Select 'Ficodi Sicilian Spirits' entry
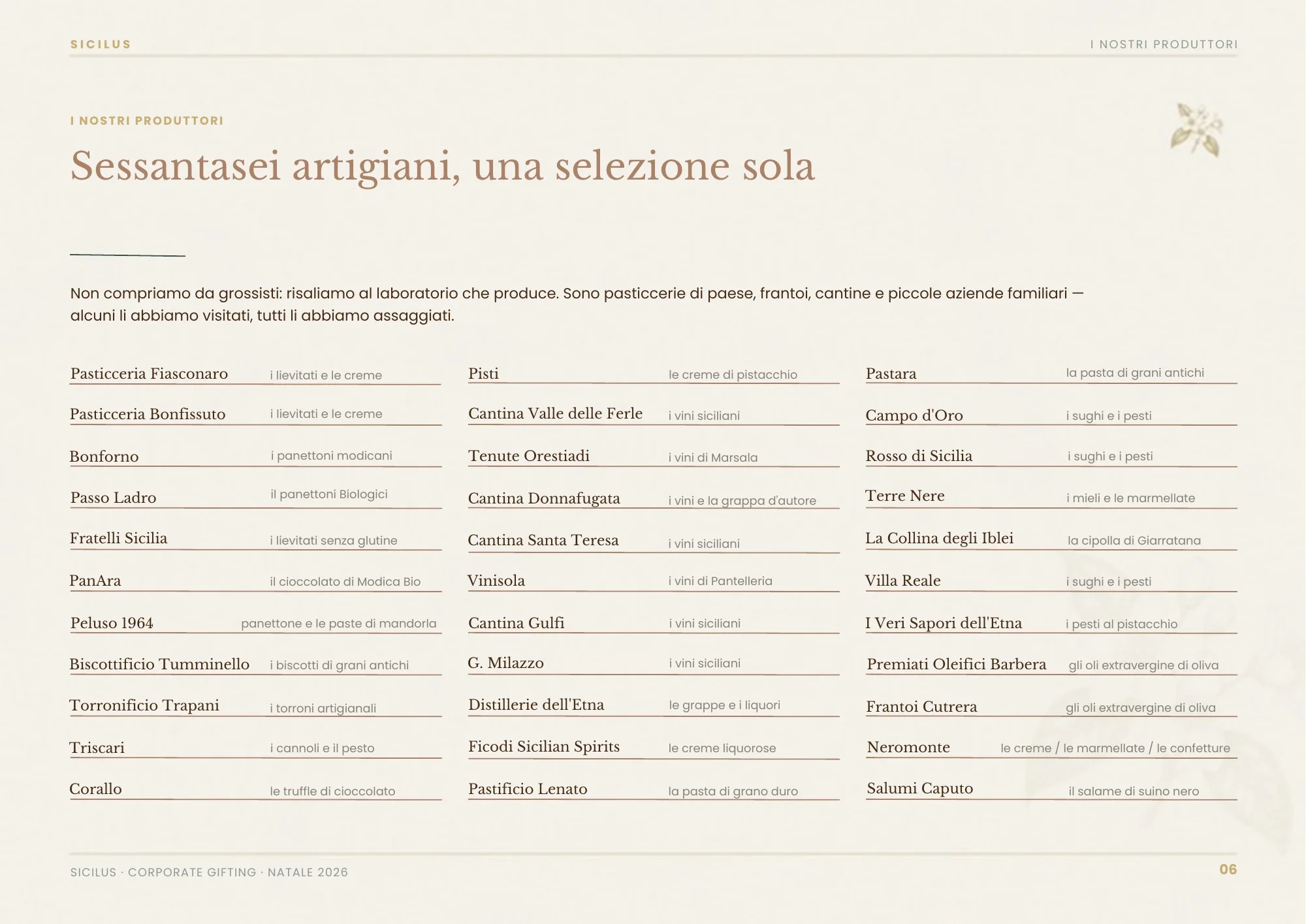The image size is (1306, 924). click(x=544, y=746)
